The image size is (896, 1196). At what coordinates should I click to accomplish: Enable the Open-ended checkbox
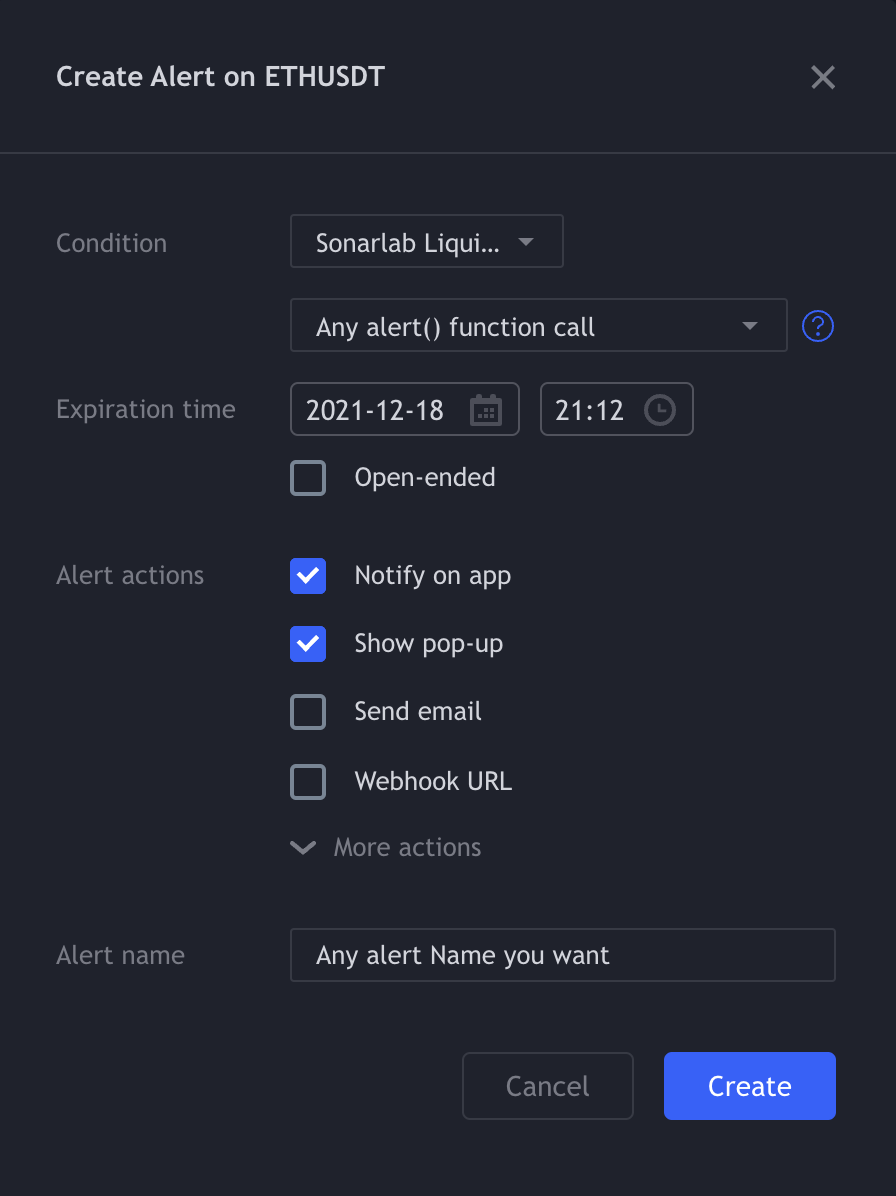[x=308, y=478]
